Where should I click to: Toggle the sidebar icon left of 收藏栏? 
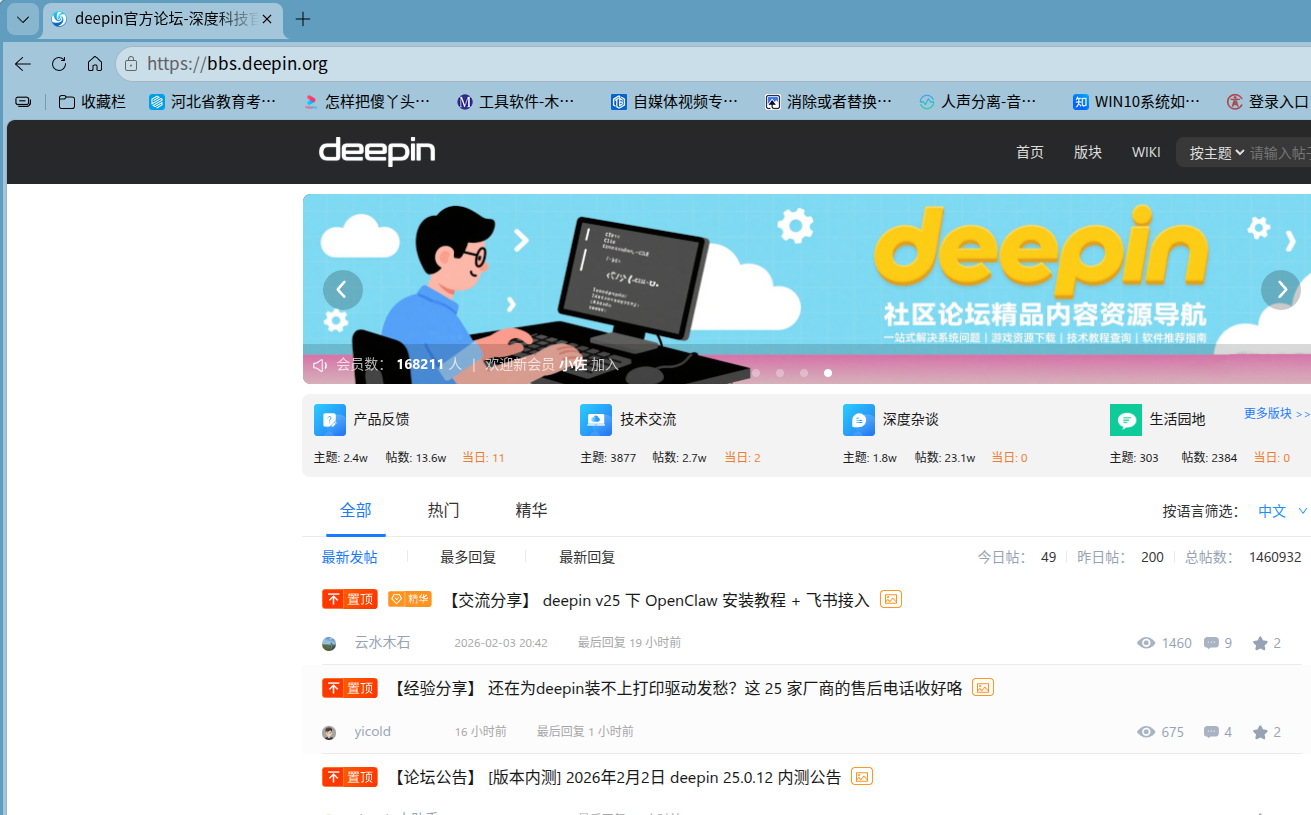point(23,101)
